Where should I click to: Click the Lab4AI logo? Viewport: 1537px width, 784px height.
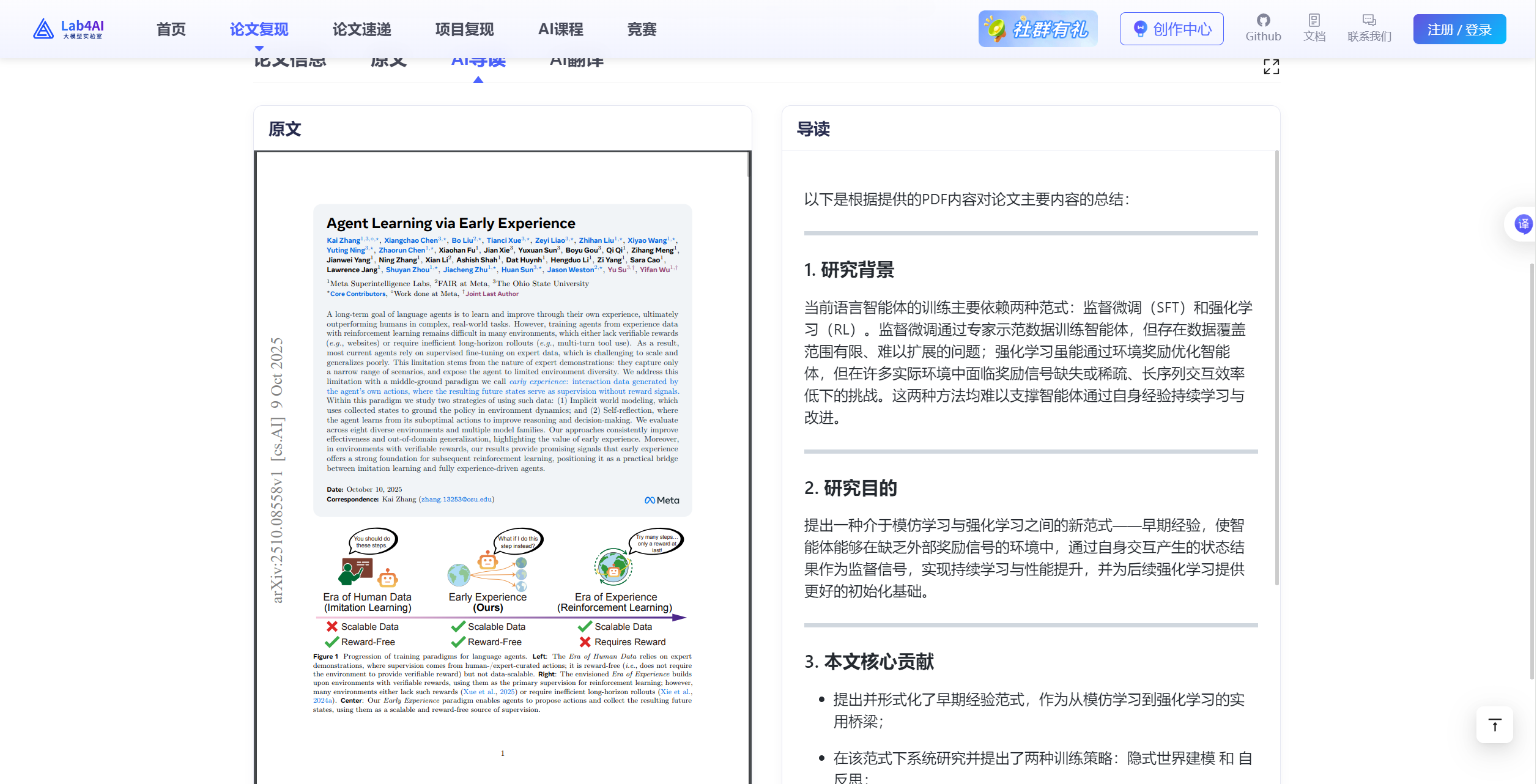pyautogui.click(x=69, y=28)
